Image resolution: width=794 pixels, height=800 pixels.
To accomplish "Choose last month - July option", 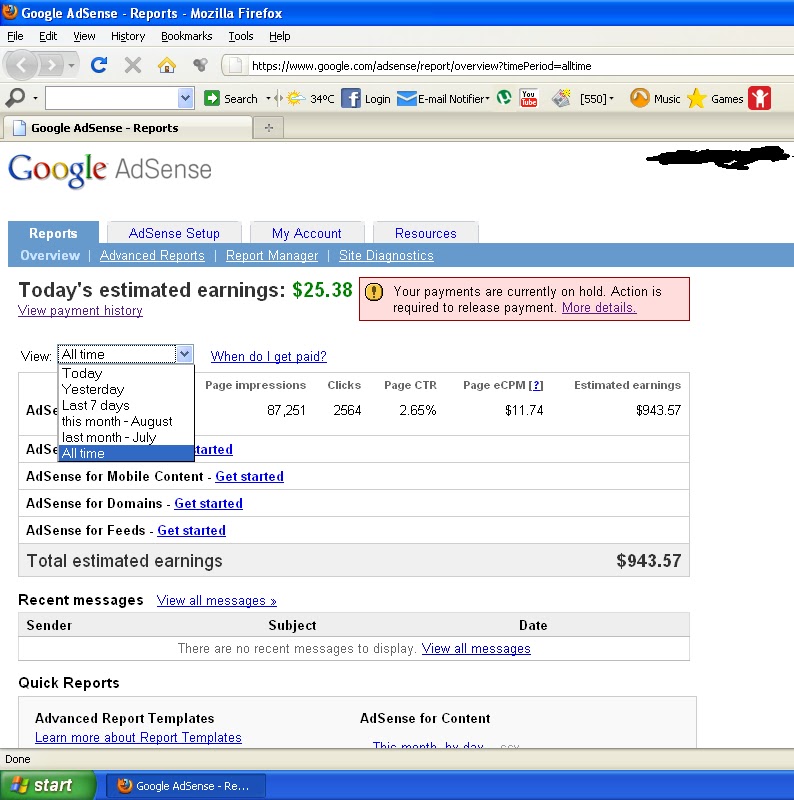I will tap(126, 437).
